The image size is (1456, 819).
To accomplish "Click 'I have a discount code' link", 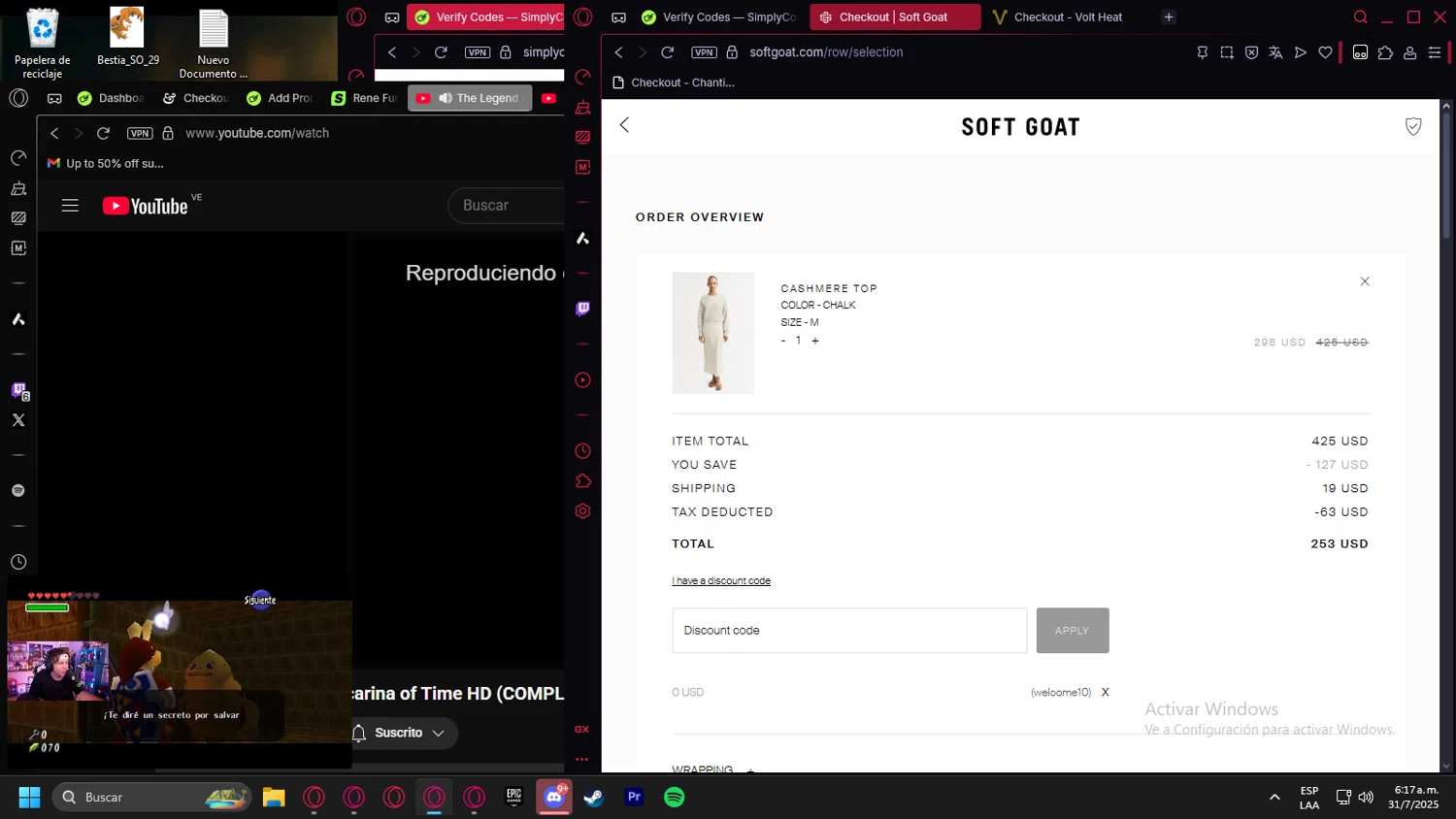I will pos(721,581).
